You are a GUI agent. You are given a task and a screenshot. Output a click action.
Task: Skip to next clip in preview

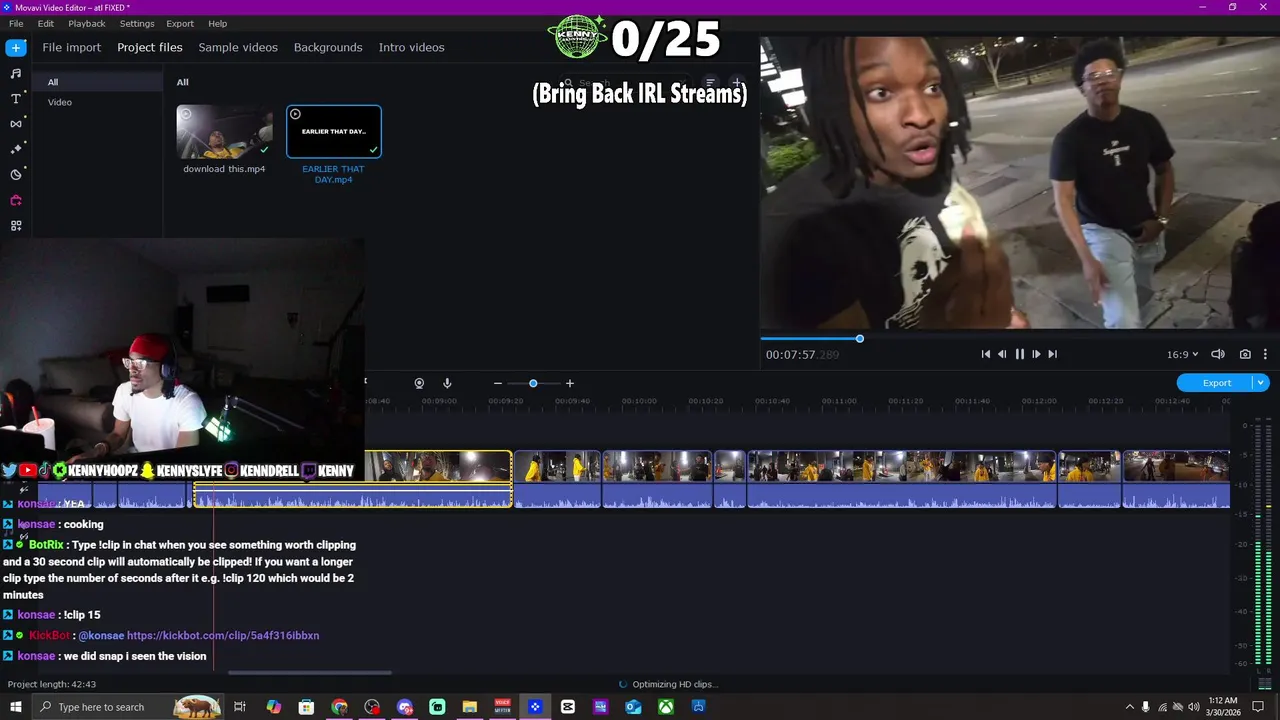(1052, 354)
